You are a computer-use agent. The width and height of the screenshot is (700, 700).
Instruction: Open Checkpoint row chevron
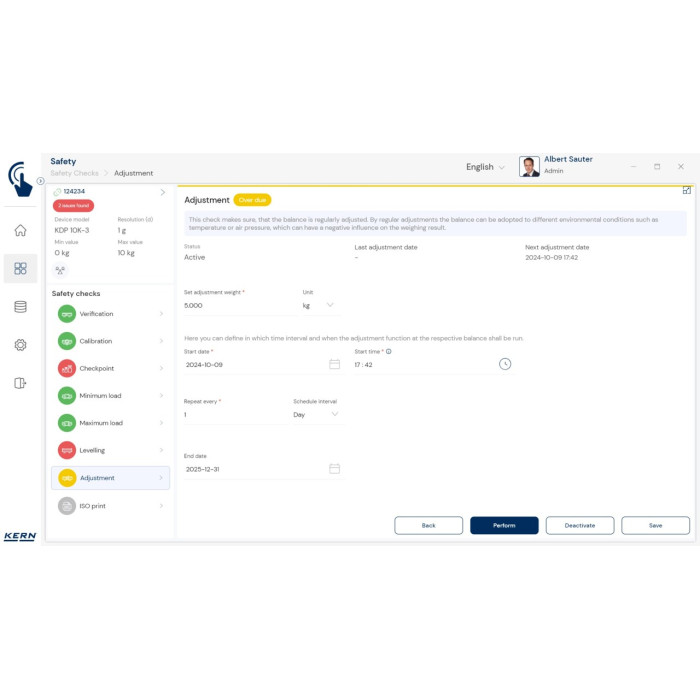[x=161, y=368]
